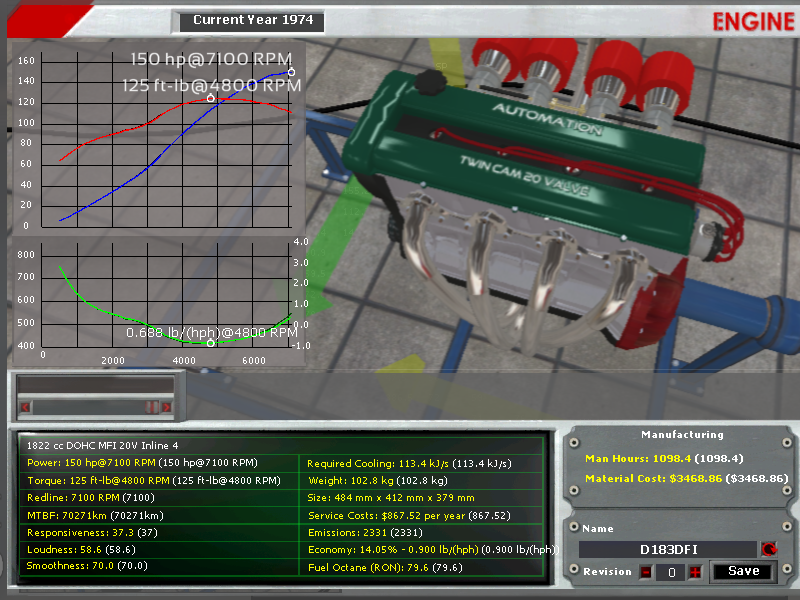Click the red regenerate name icon
This screenshot has width=800, height=600.
769,549
